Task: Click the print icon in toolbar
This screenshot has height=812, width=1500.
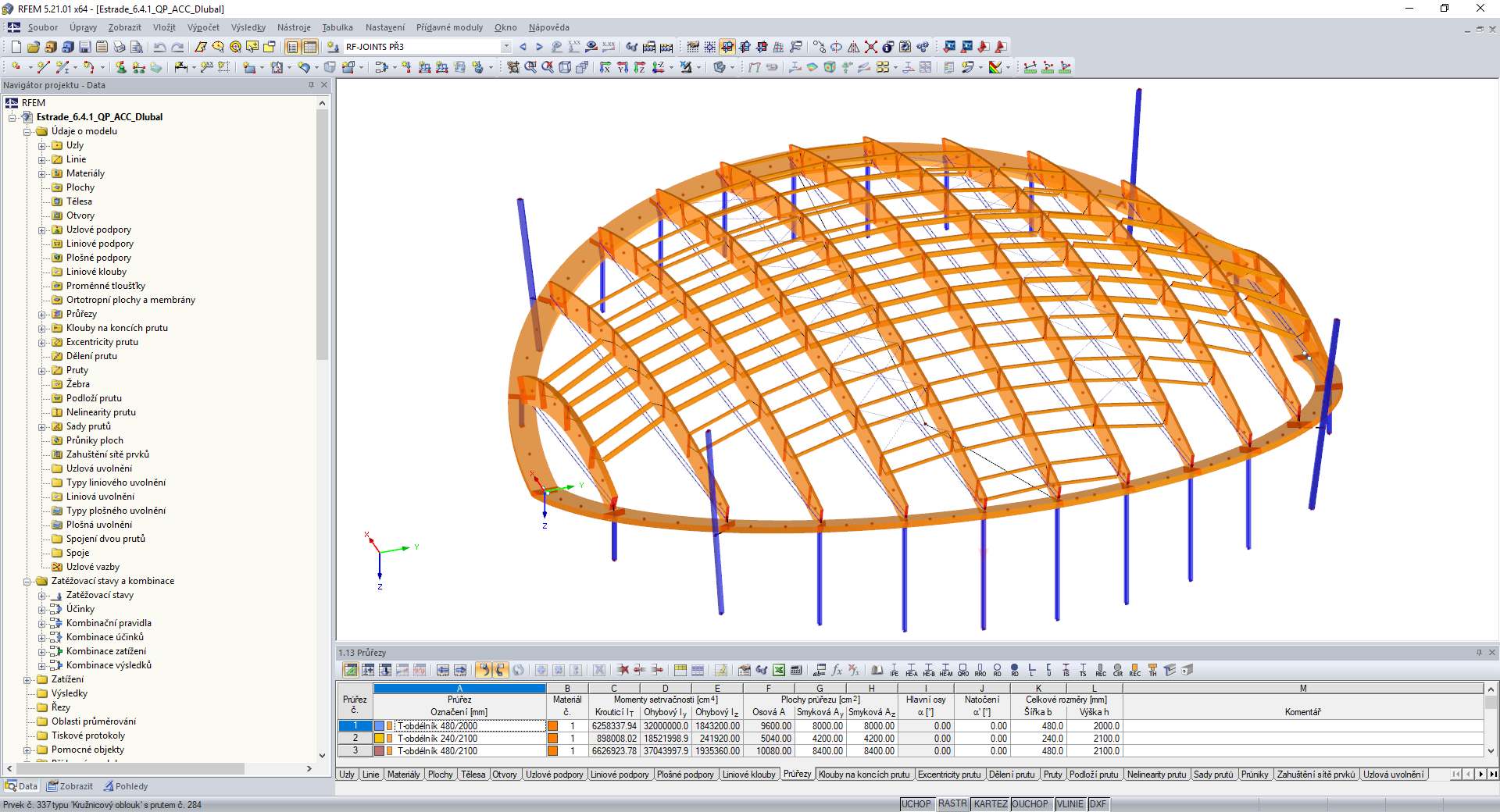Action: pyautogui.click(x=120, y=47)
